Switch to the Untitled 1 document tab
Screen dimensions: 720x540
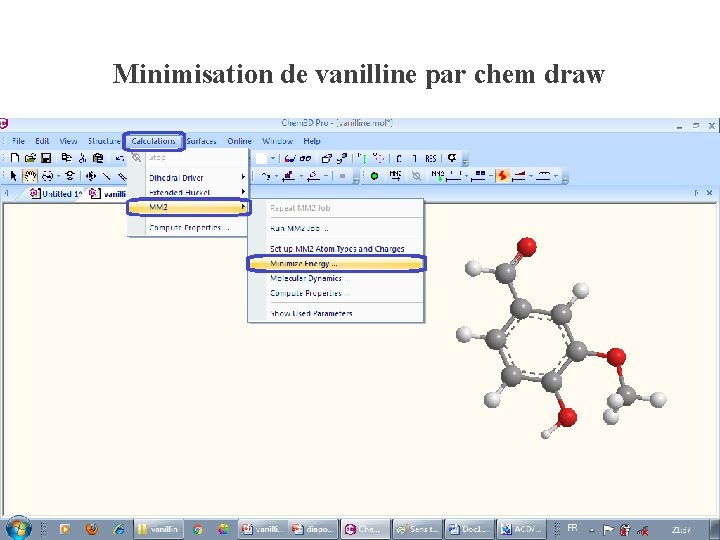pyautogui.click(x=55, y=194)
